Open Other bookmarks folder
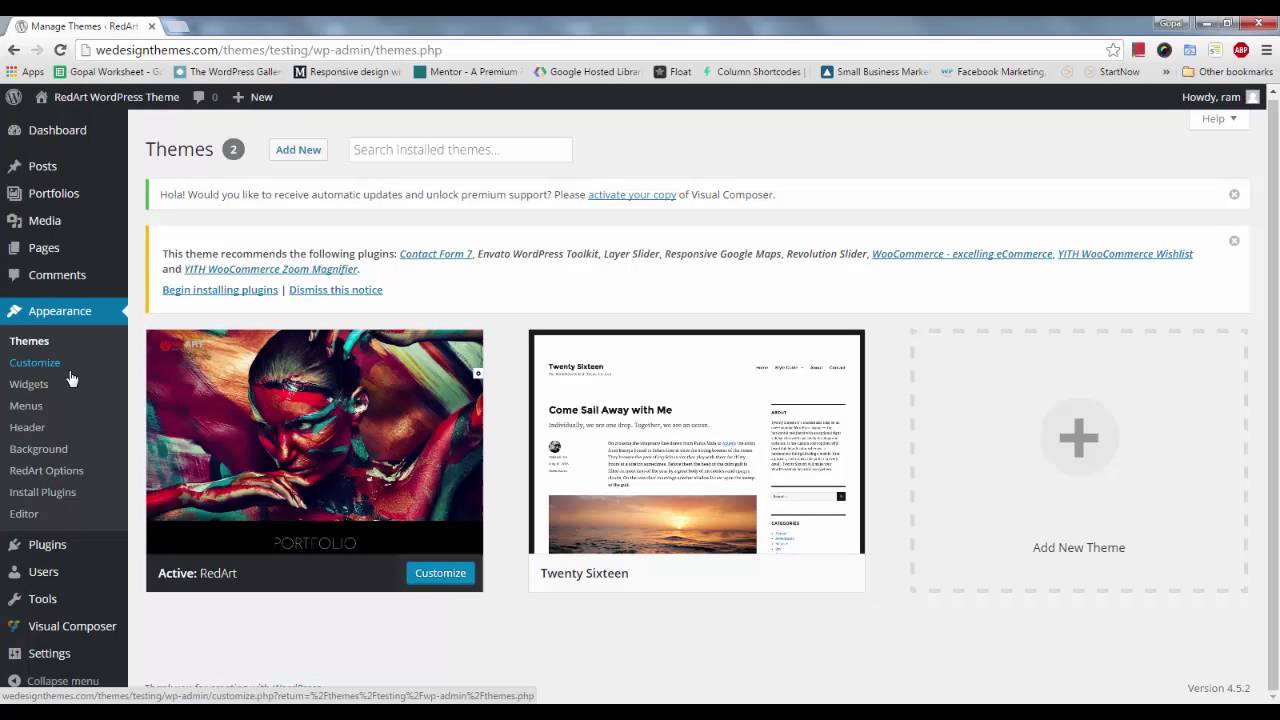 [x=1227, y=72]
